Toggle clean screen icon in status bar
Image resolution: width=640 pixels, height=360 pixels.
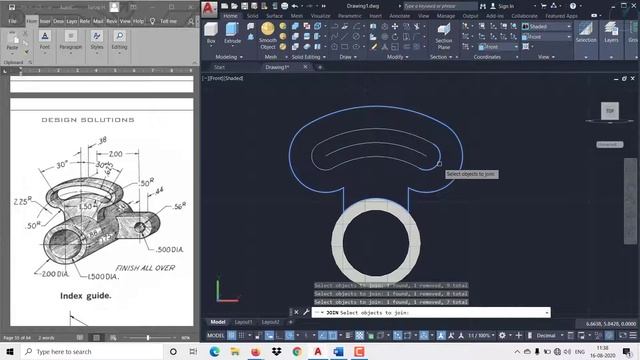pos(622,336)
